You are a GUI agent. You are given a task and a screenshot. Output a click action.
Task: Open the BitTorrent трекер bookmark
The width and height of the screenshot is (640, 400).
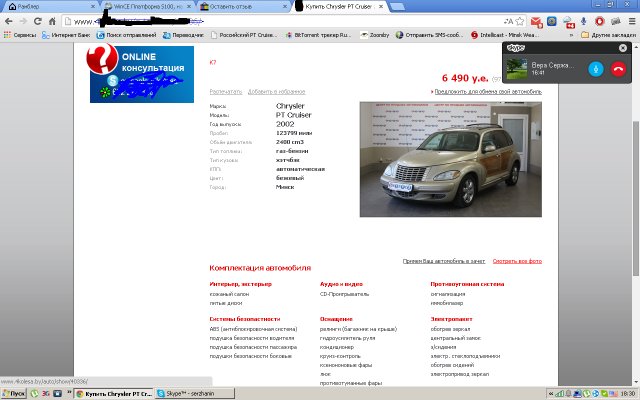318,35
